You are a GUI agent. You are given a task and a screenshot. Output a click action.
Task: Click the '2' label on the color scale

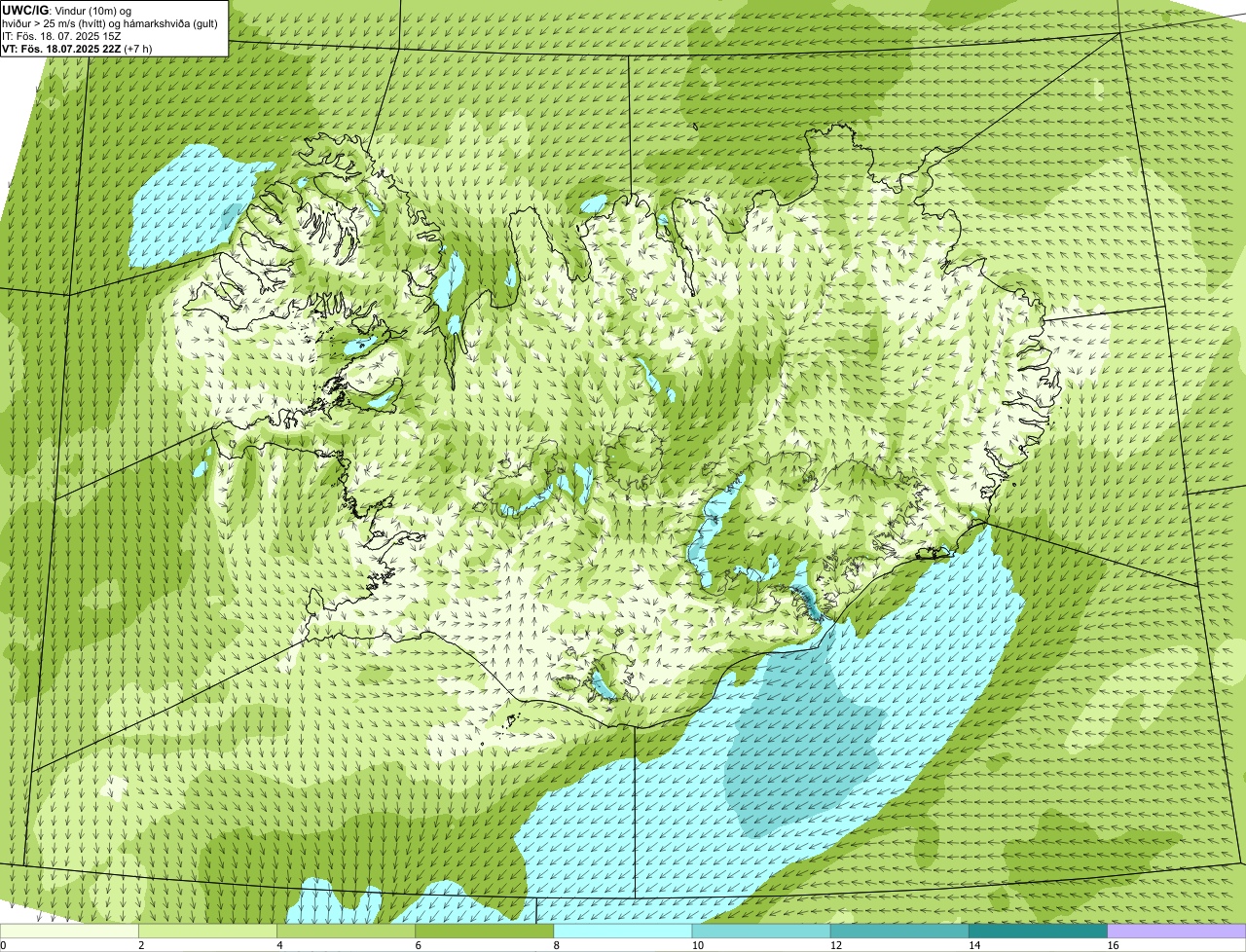[x=141, y=945]
